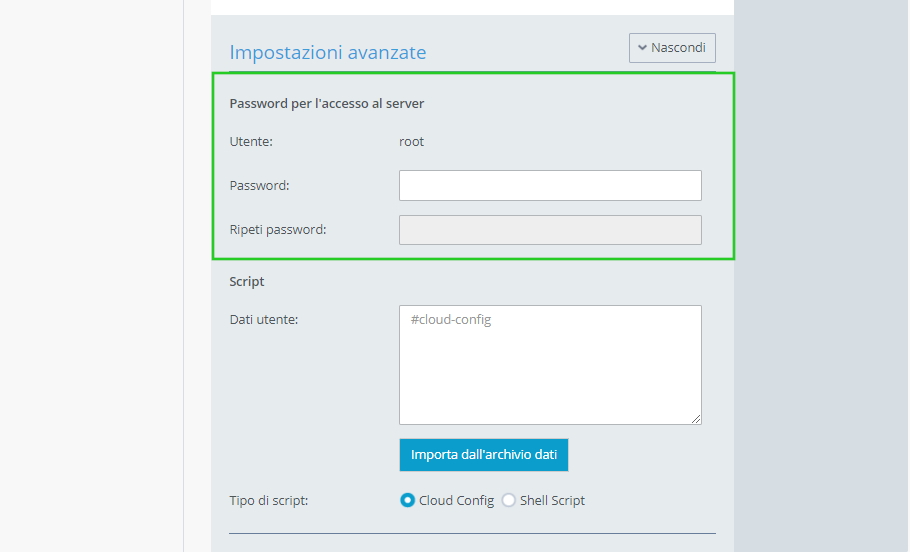Select the Shell Script radio button

click(508, 500)
